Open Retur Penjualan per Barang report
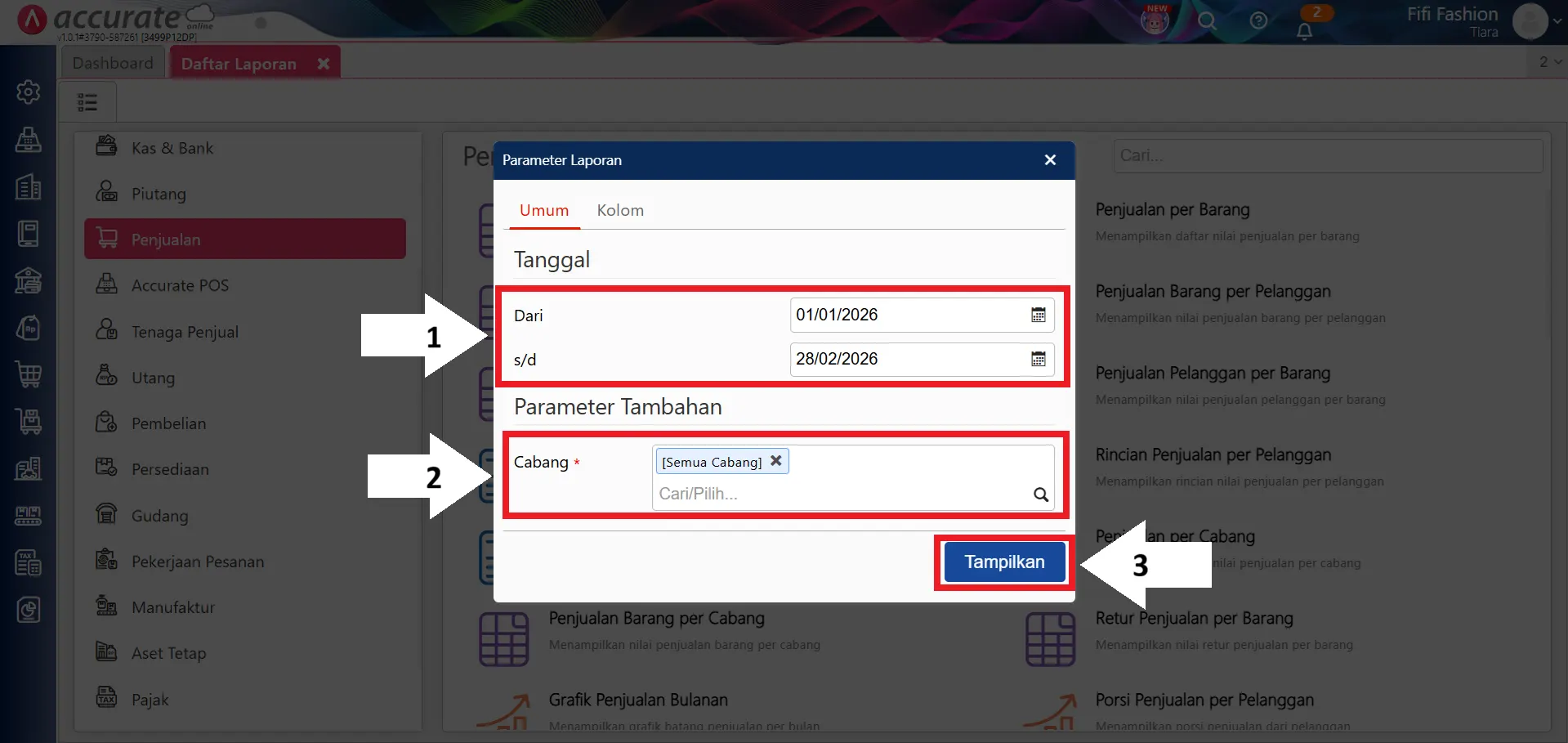This screenshot has height=743, width=1568. [1194, 619]
